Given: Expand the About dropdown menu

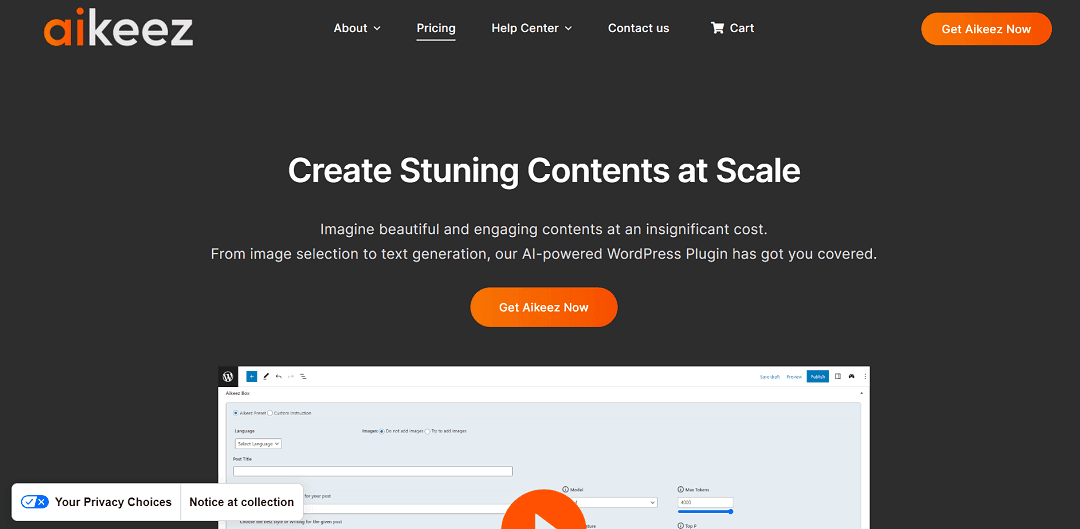Looking at the screenshot, I should click(357, 28).
